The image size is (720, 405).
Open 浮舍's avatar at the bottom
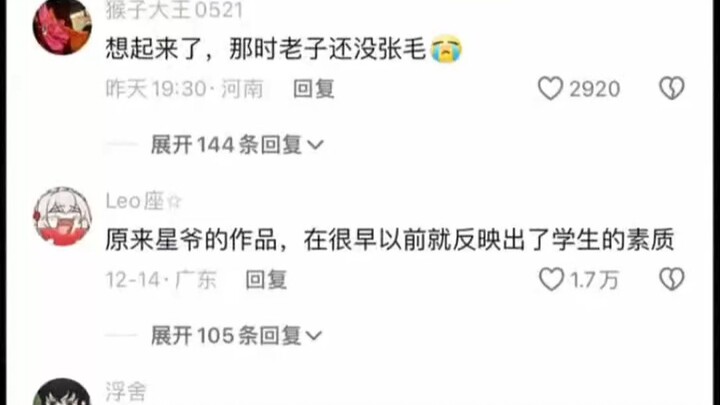(x=62, y=392)
